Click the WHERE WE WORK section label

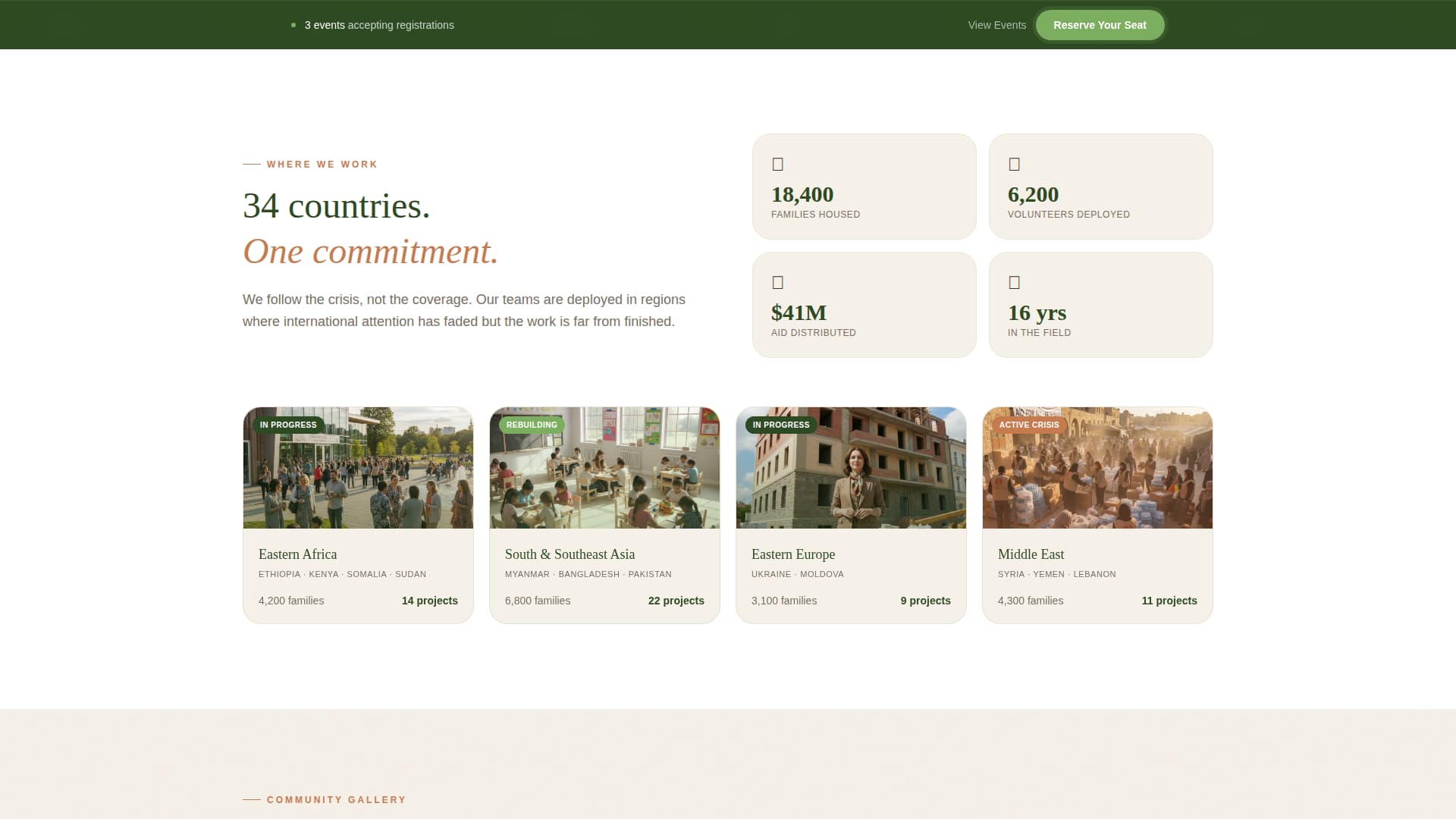(322, 164)
